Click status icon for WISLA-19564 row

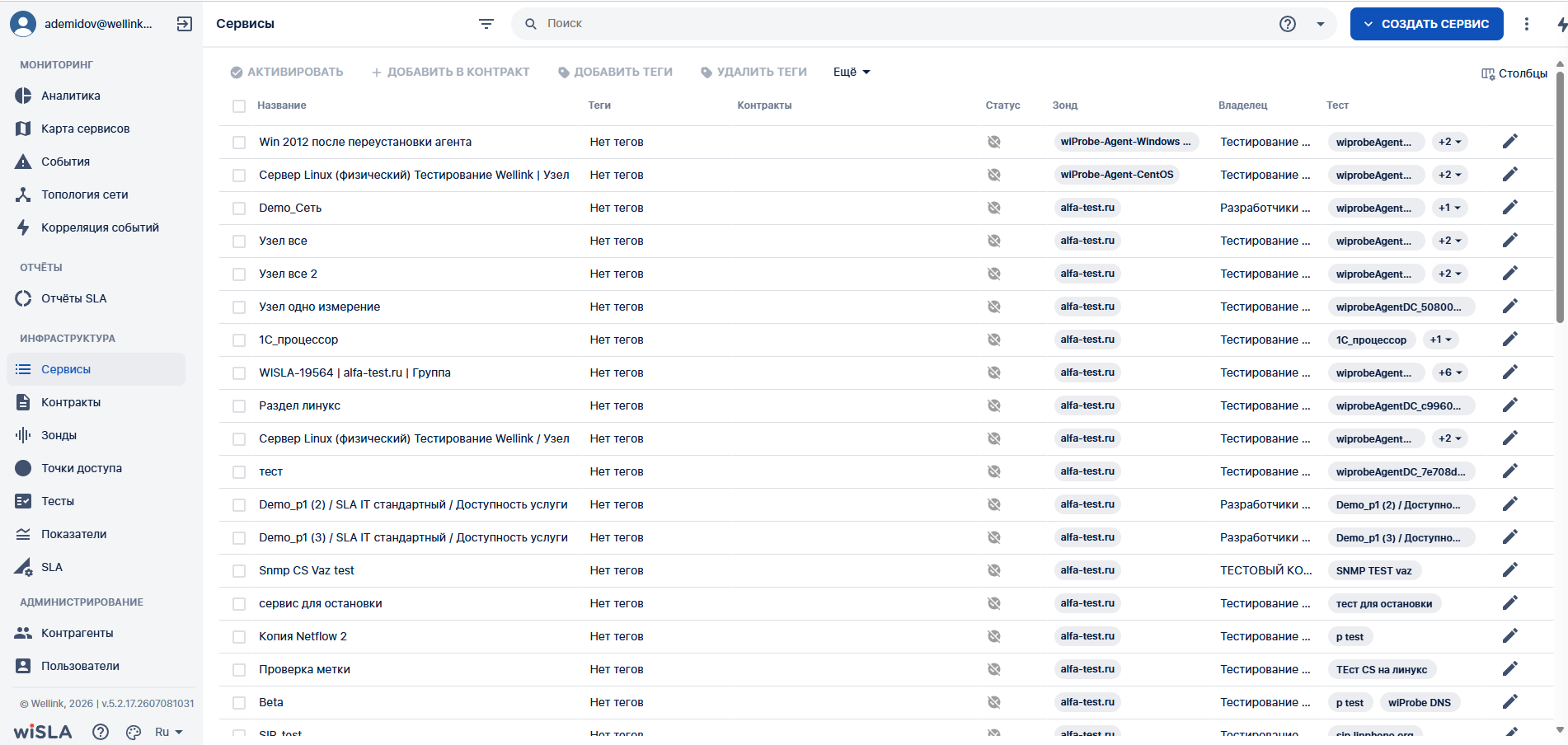click(x=994, y=372)
